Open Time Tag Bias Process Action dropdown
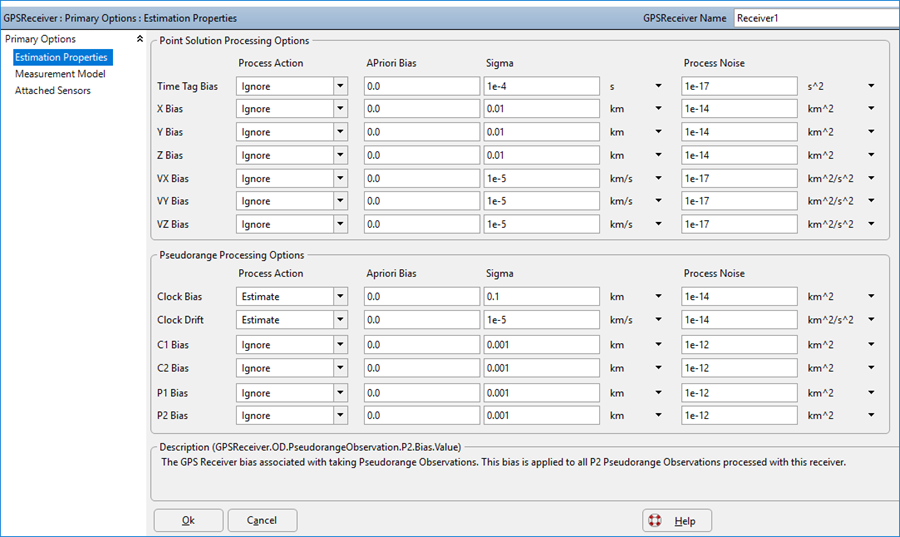 coord(340,86)
